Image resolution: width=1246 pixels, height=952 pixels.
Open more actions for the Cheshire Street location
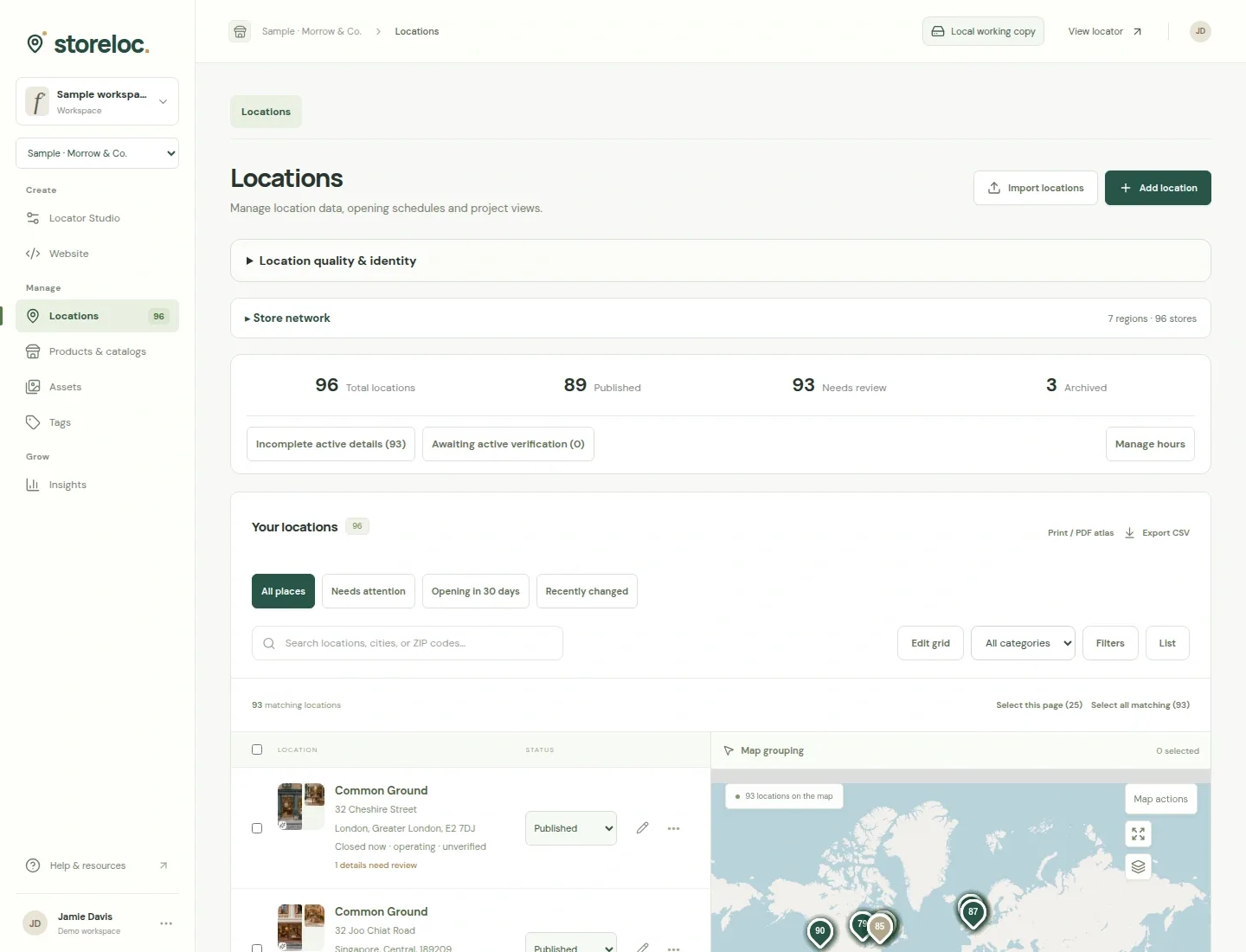673,828
